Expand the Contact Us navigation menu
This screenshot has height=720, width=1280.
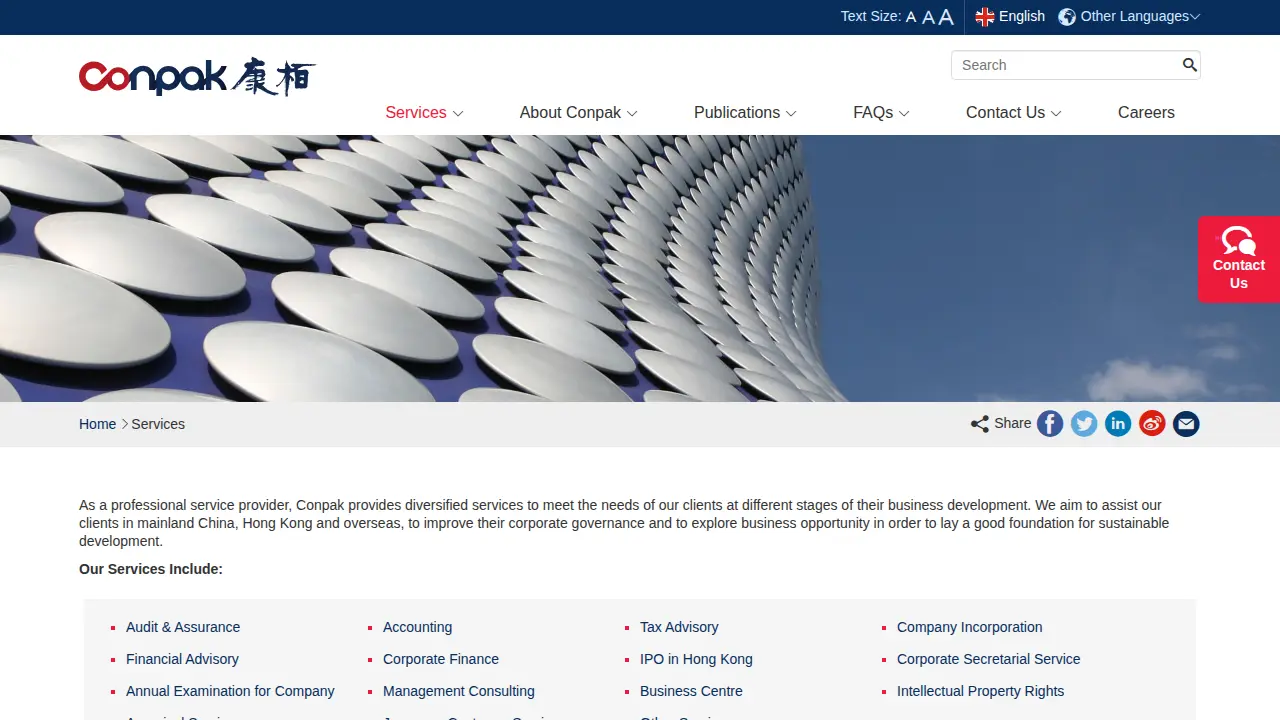point(1013,113)
